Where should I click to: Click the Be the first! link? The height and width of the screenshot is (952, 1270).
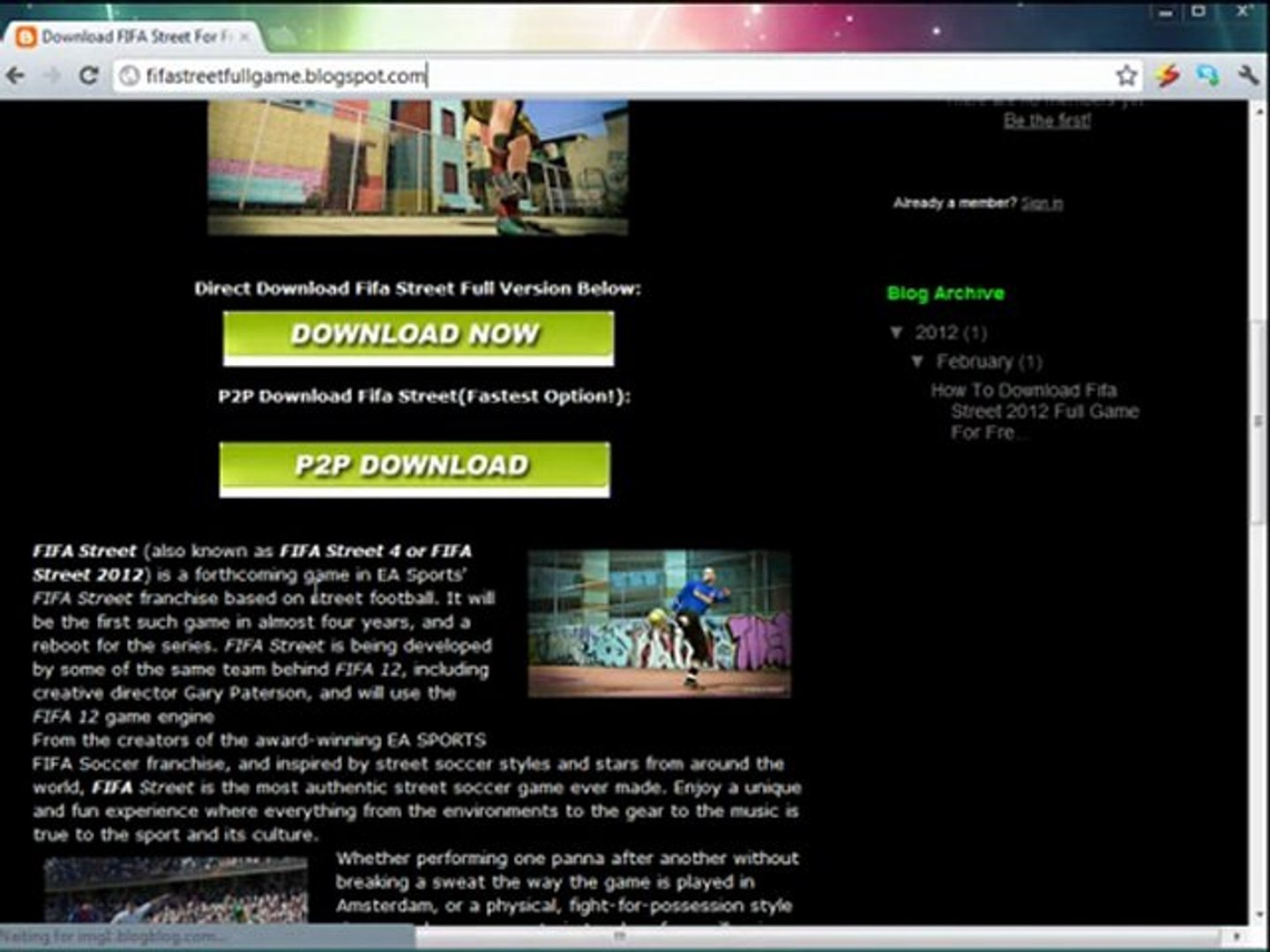coord(1047,121)
